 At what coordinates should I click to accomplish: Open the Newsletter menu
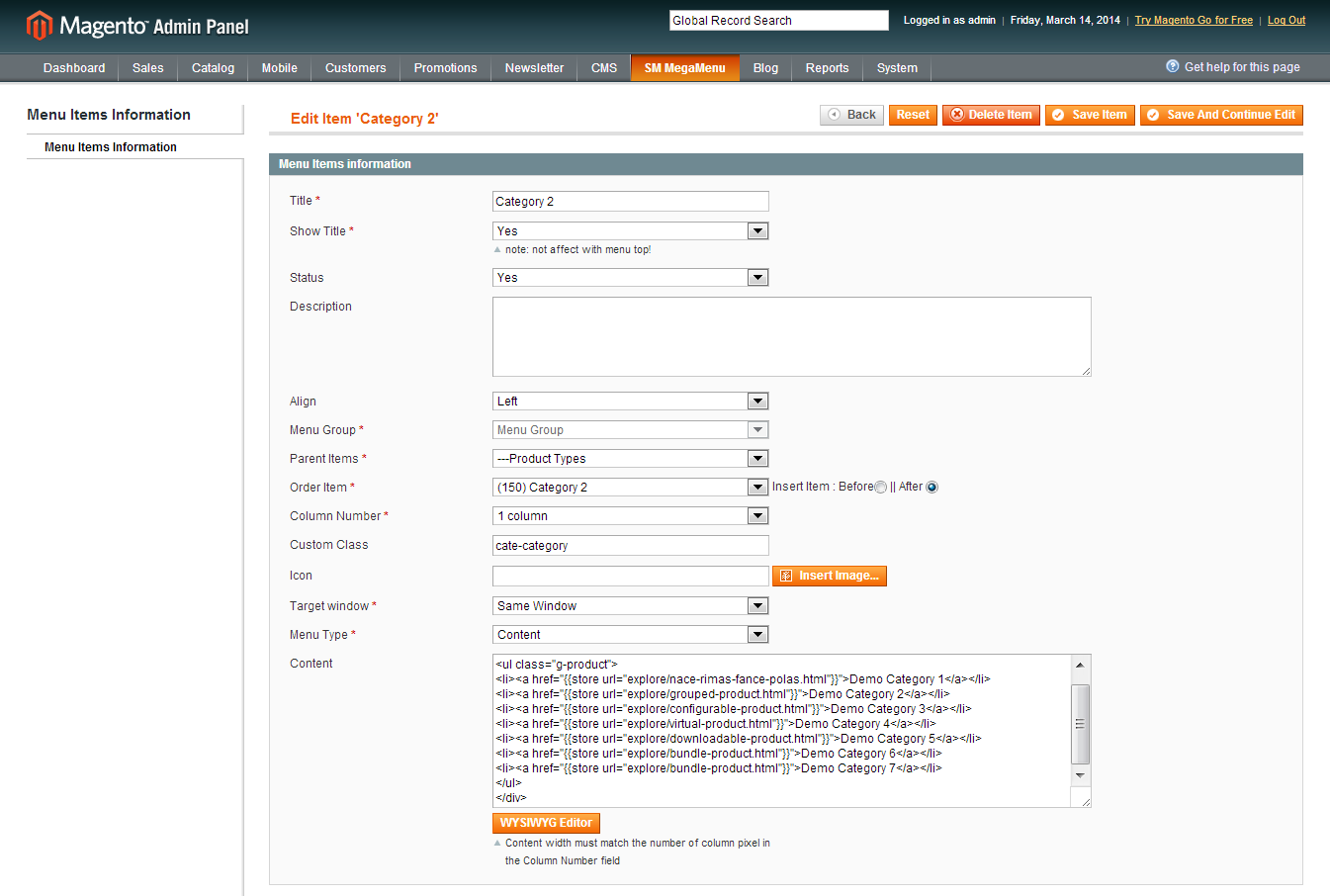[x=534, y=68]
